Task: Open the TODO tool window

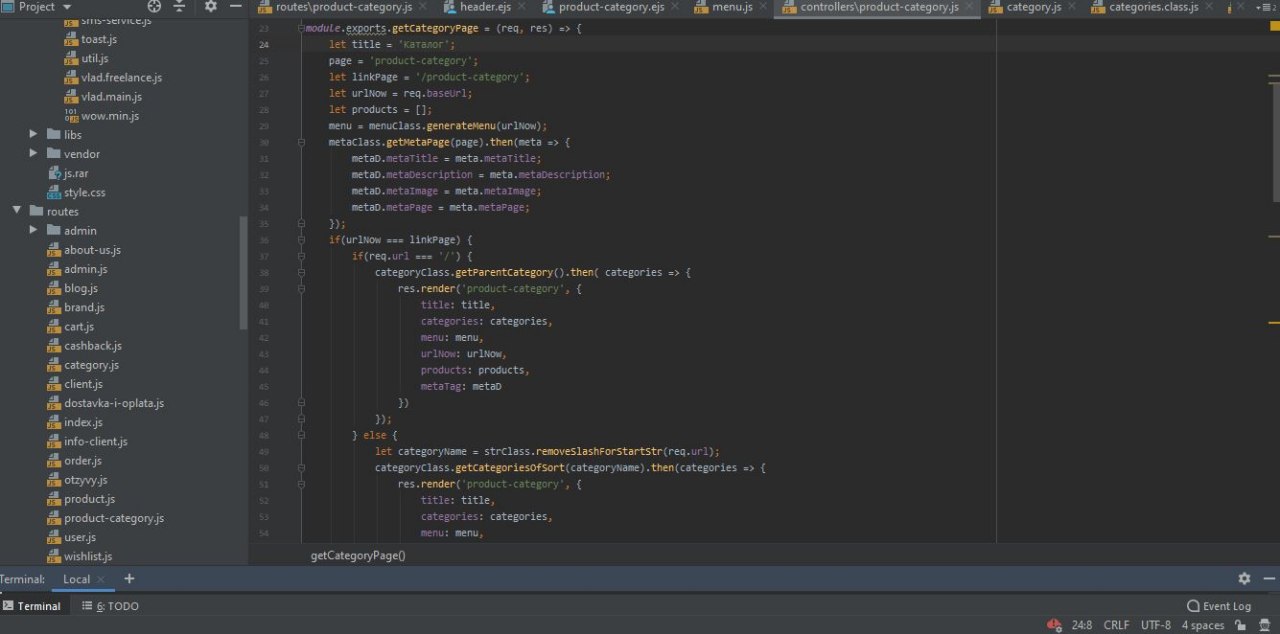Action: click(x=111, y=606)
